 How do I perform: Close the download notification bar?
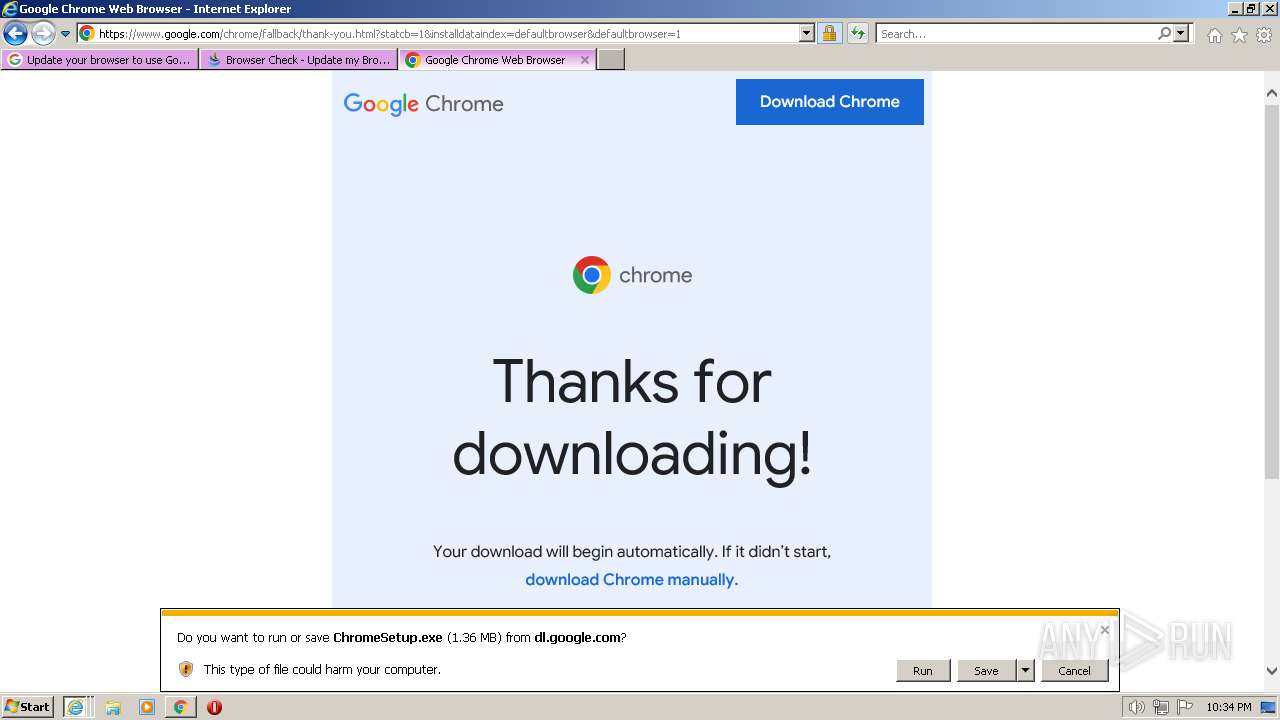click(x=1104, y=629)
